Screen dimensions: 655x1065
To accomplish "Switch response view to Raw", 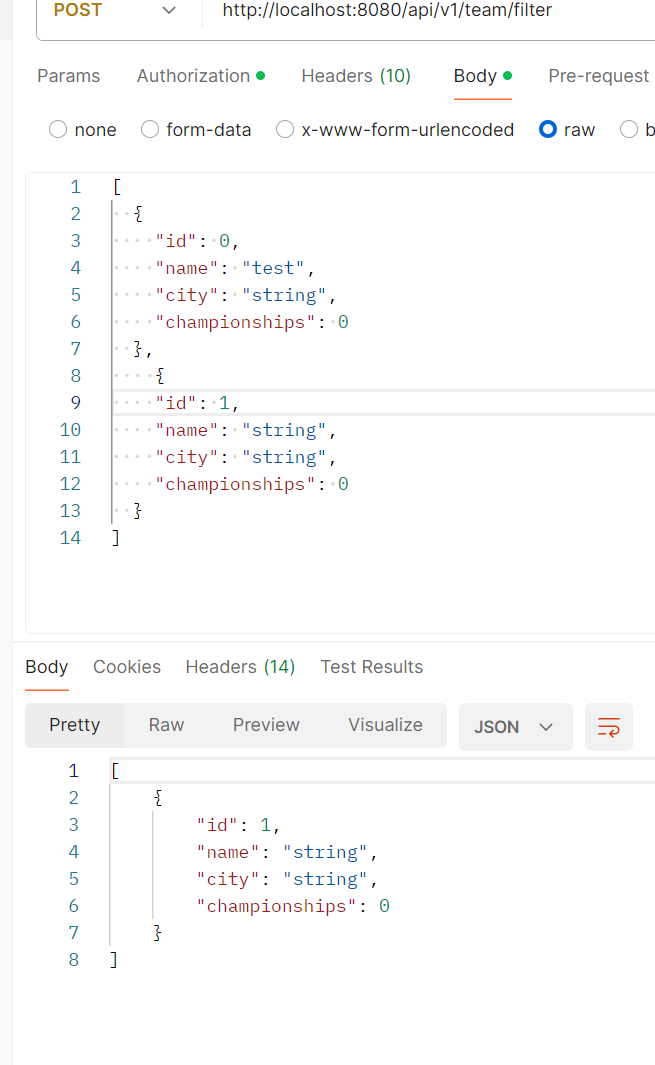I will [x=166, y=725].
